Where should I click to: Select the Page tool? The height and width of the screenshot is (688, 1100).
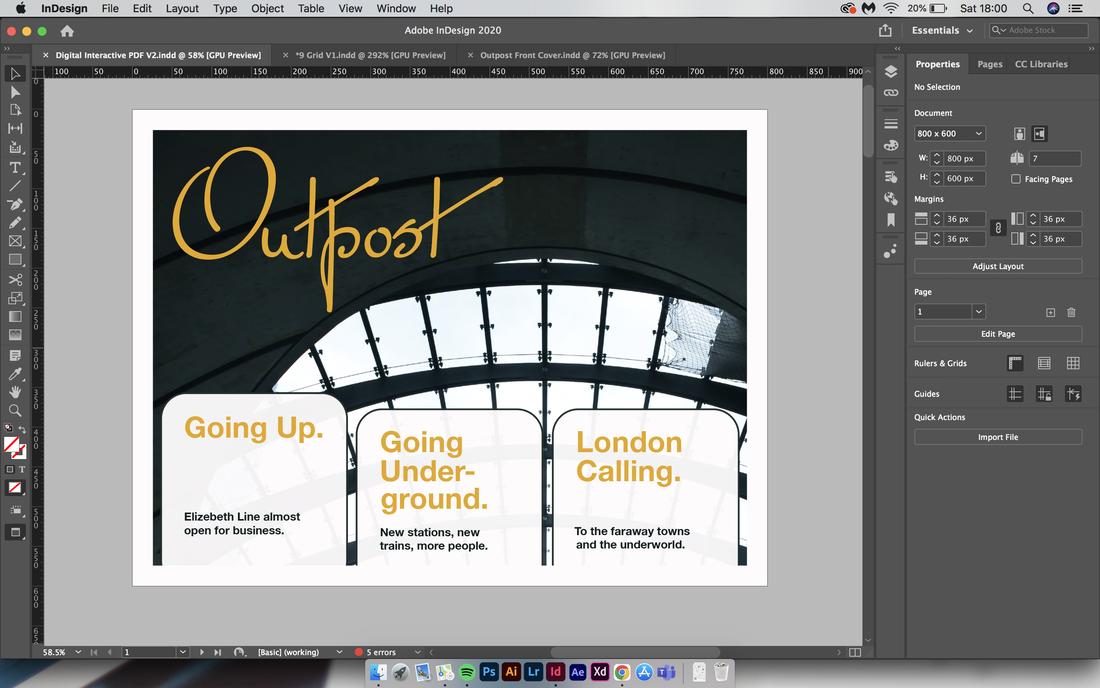15,110
